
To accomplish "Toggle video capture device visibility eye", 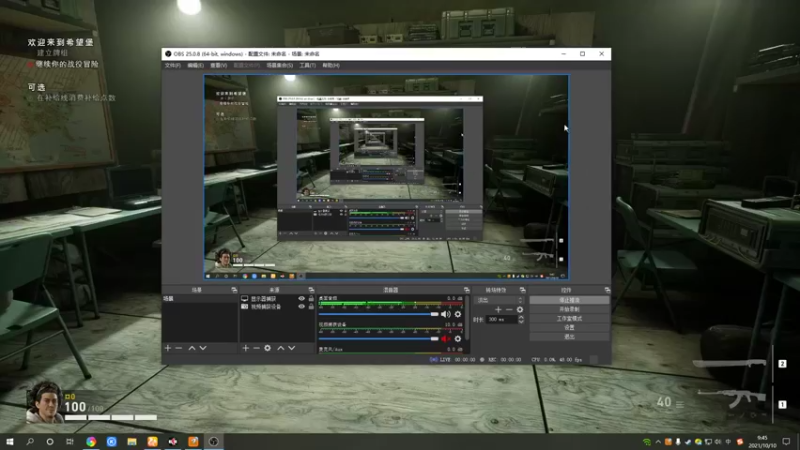I will [301, 307].
